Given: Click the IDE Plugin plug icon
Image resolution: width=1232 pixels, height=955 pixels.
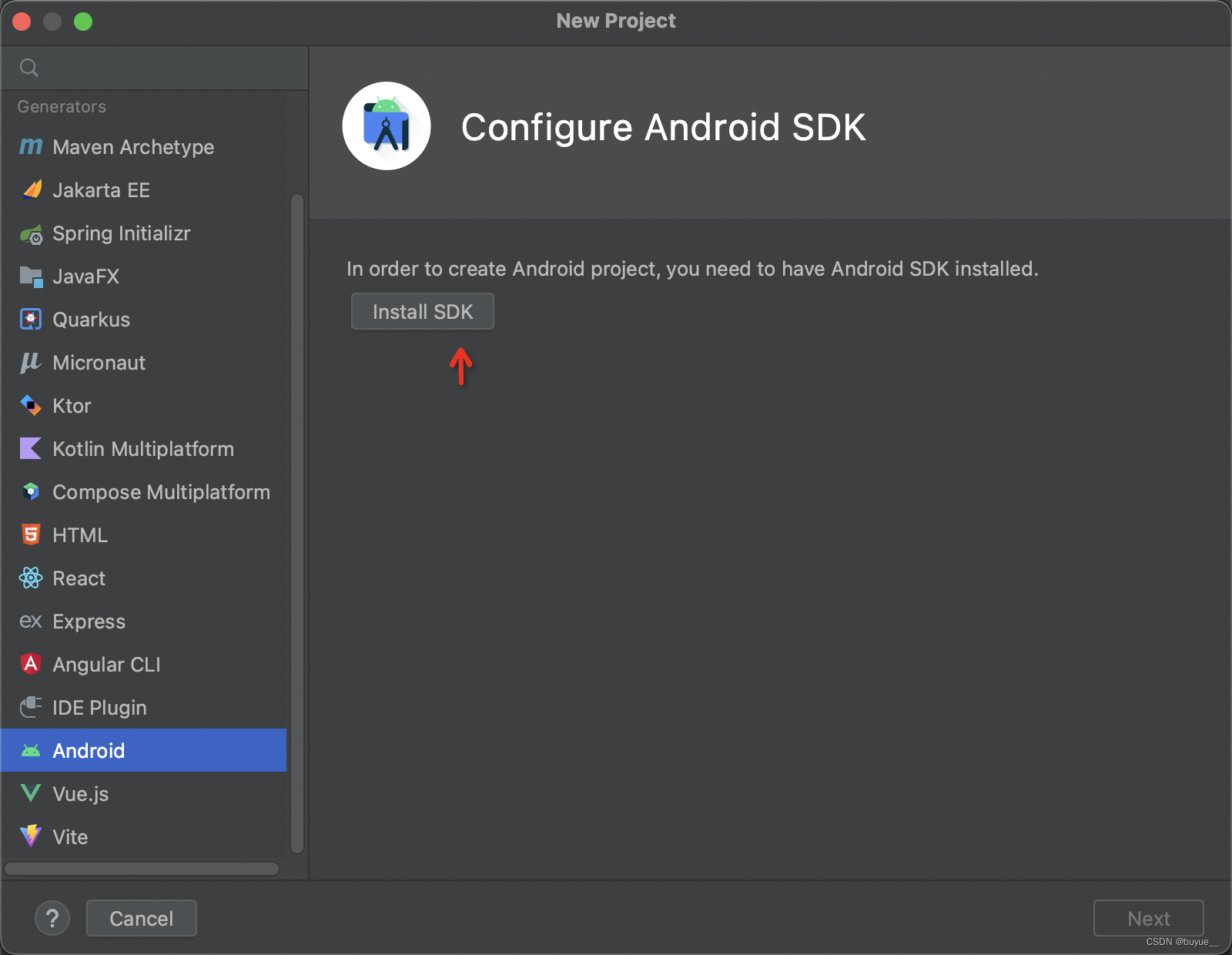Looking at the screenshot, I should [31, 707].
